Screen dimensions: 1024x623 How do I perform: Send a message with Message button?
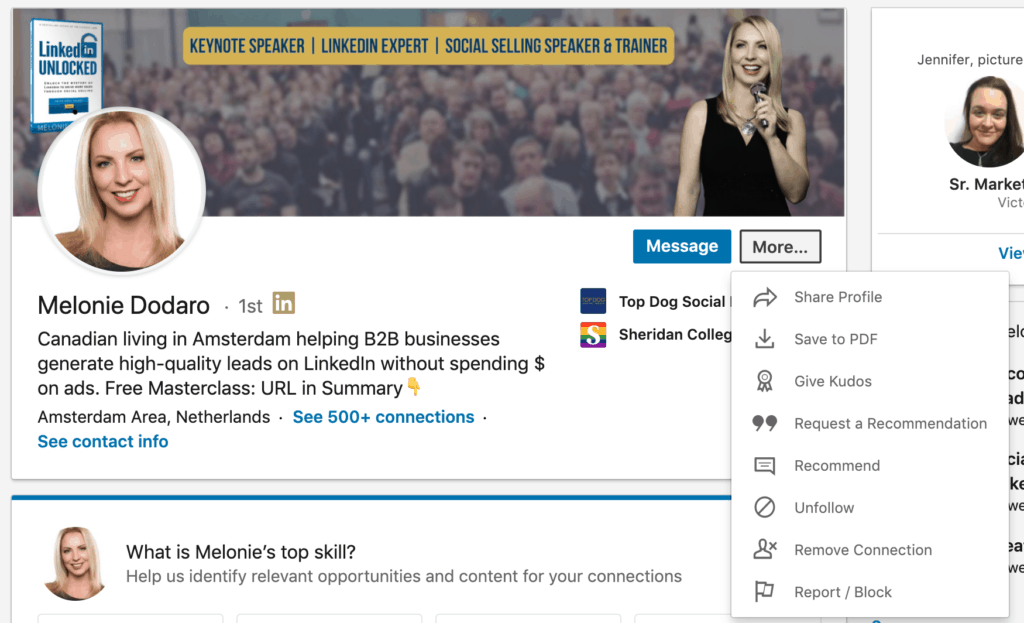point(682,247)
